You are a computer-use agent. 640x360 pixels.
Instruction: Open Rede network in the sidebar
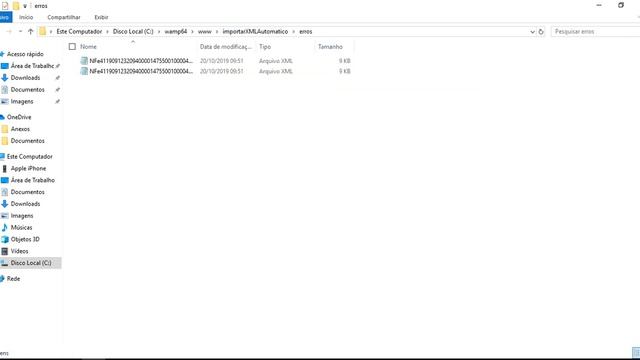tap(13, 279)
